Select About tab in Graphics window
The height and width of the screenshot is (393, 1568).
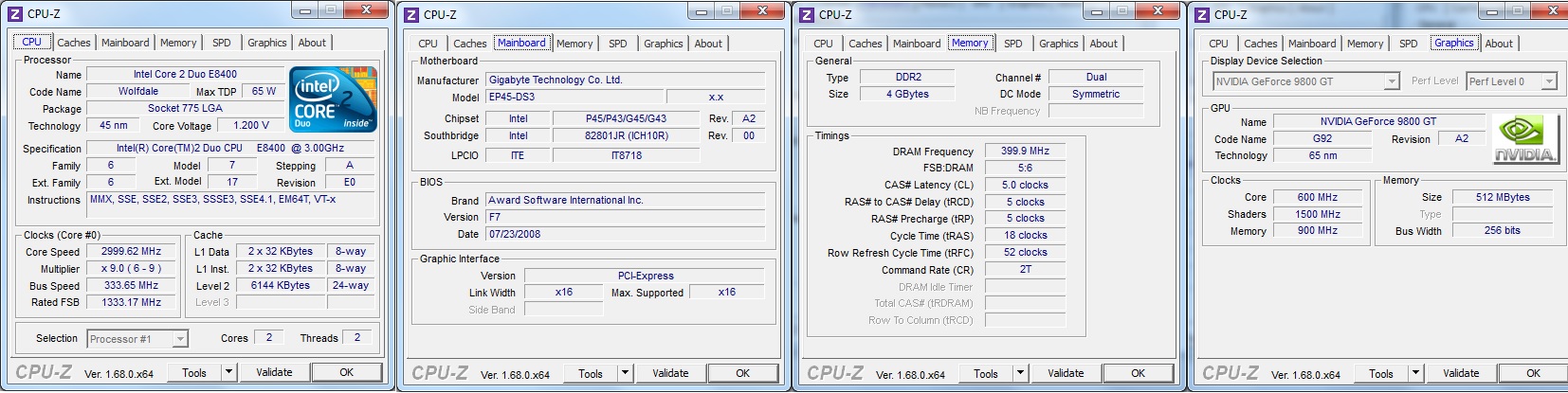[x=1499, y=44]
